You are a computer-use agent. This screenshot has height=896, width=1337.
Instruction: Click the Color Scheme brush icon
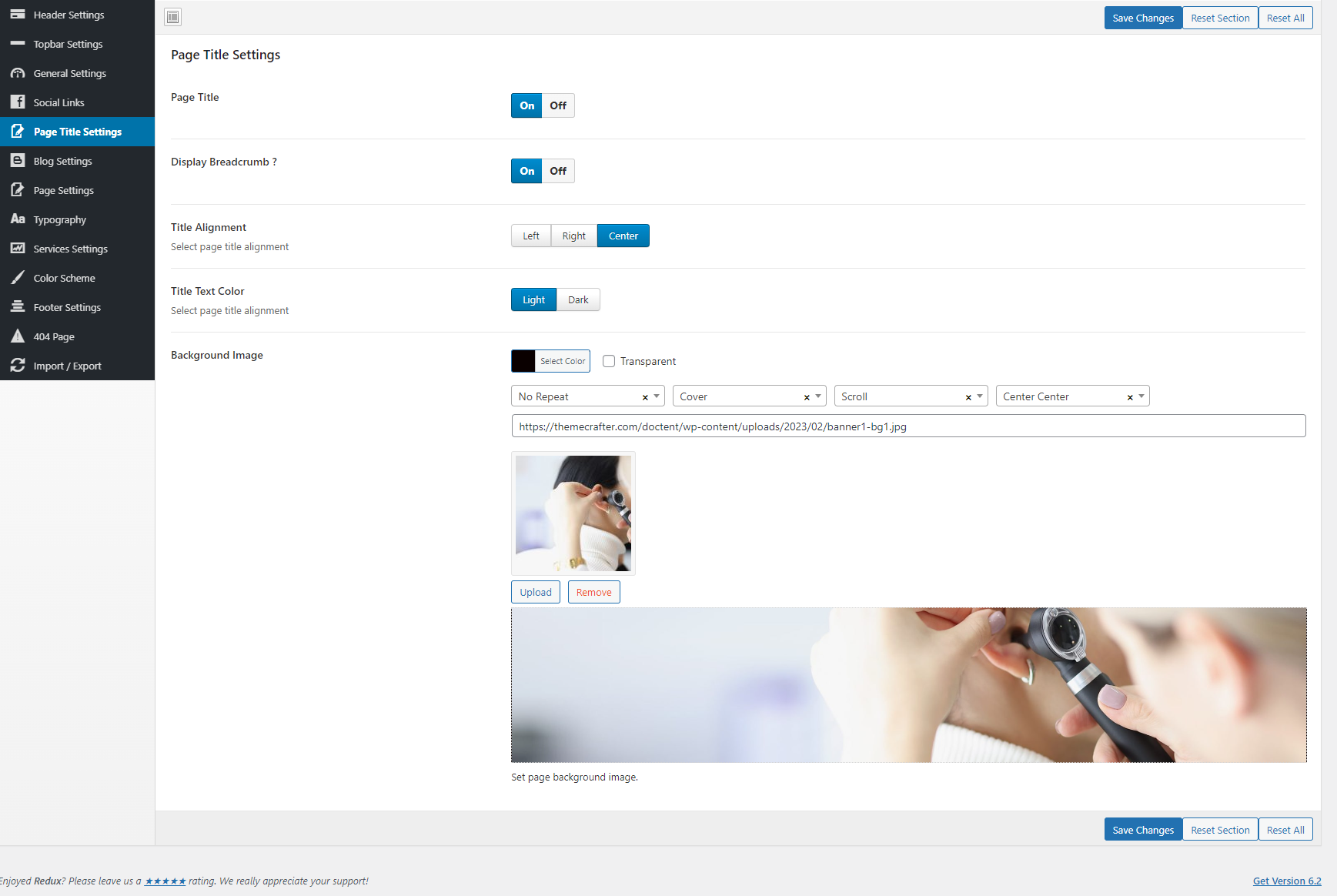pos(18,278)
